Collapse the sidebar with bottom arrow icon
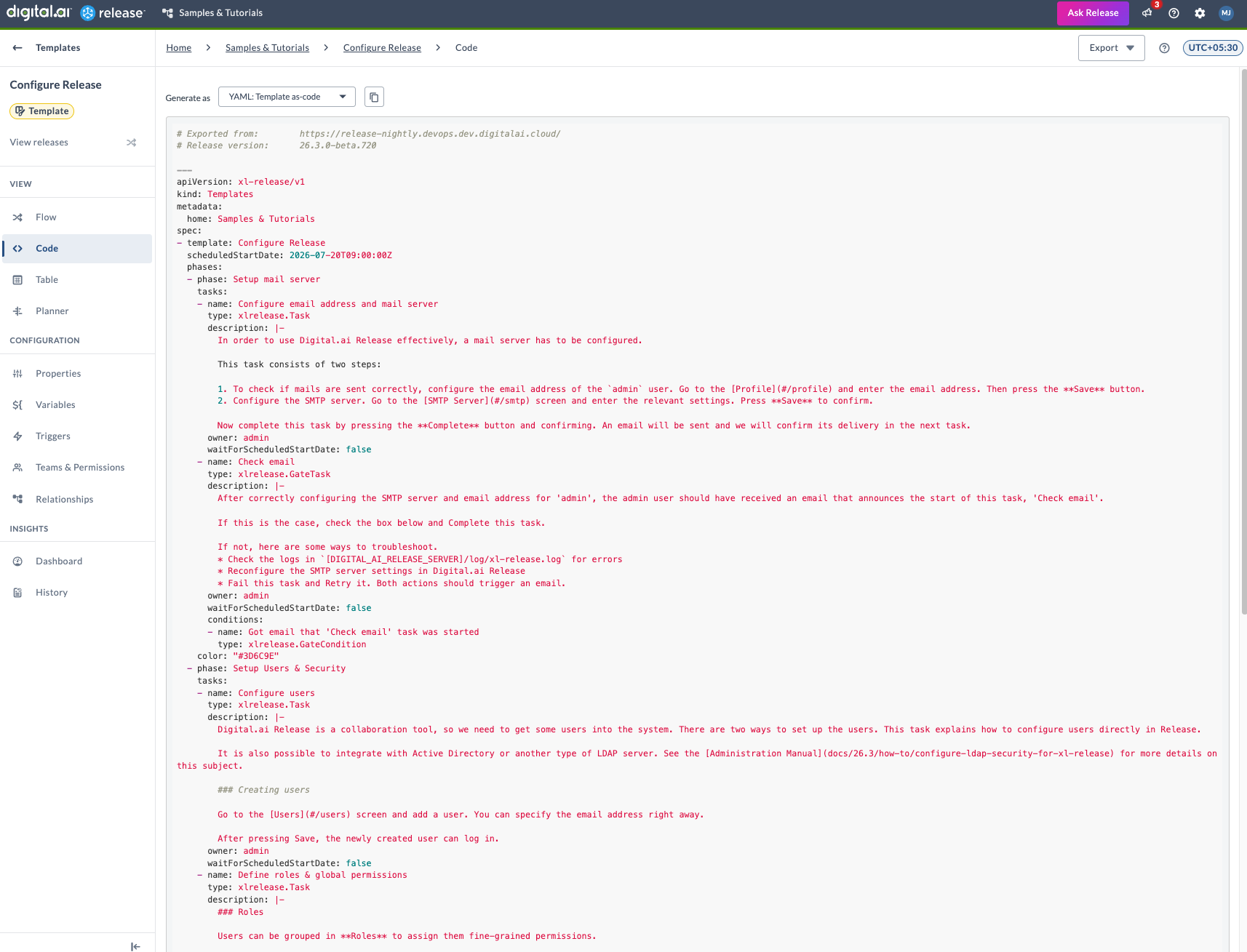The width and height of the screenshot is (1247, 952). (135, 946)
